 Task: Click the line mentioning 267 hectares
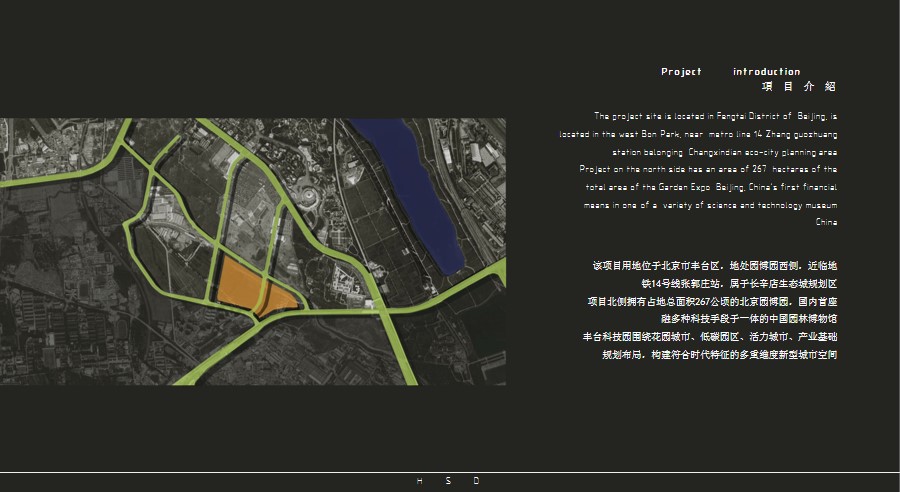[x=708, y=169]
